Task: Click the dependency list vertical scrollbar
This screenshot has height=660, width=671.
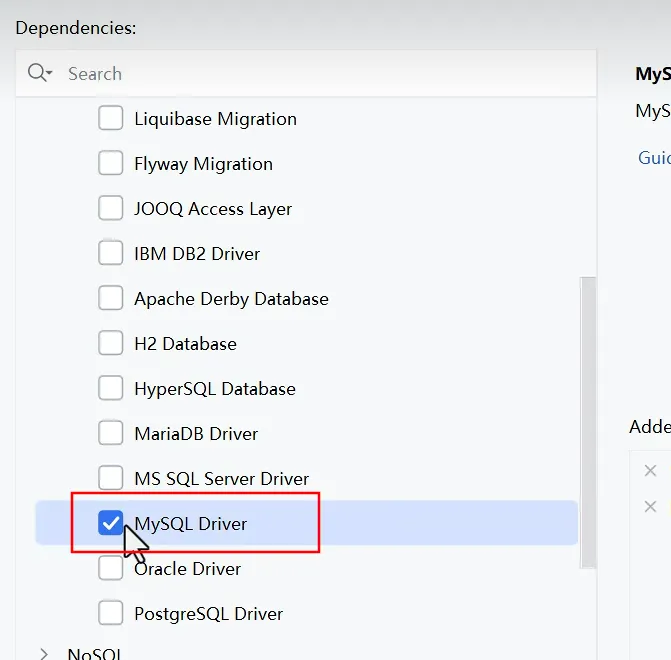Action: [x=588, y=420]
